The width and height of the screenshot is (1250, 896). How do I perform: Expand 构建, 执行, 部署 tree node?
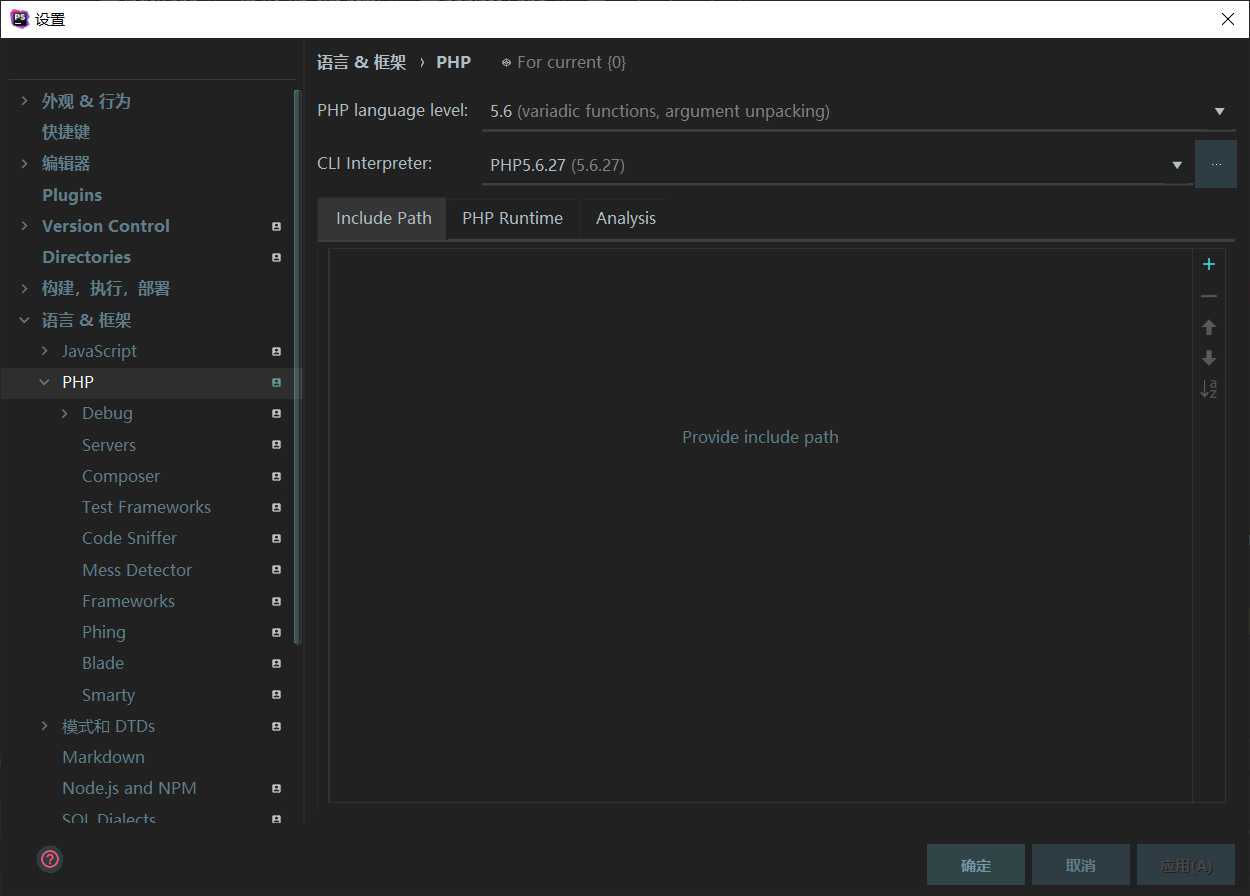(24, 288)
